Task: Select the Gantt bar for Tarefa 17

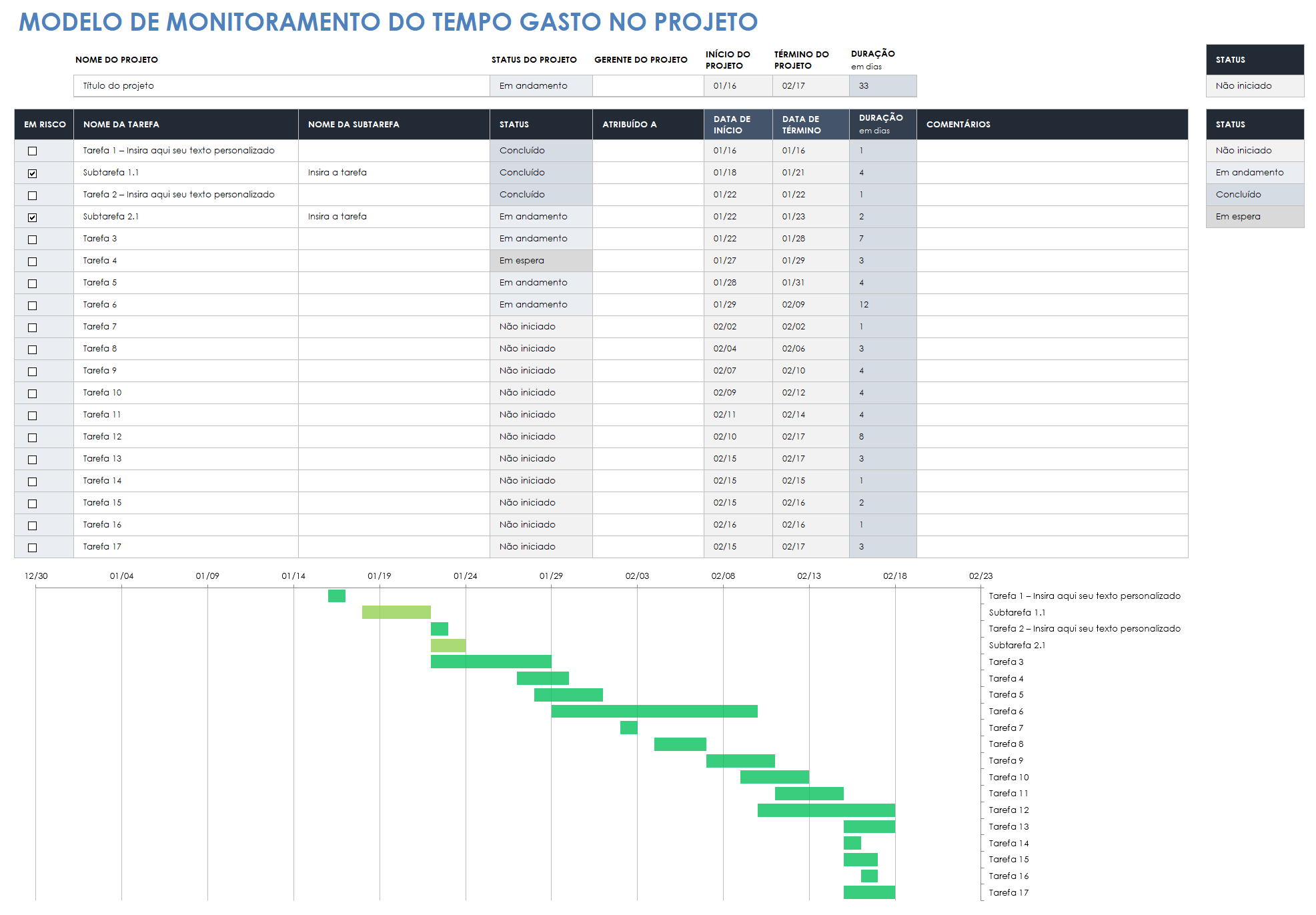Action: (869, 892)
